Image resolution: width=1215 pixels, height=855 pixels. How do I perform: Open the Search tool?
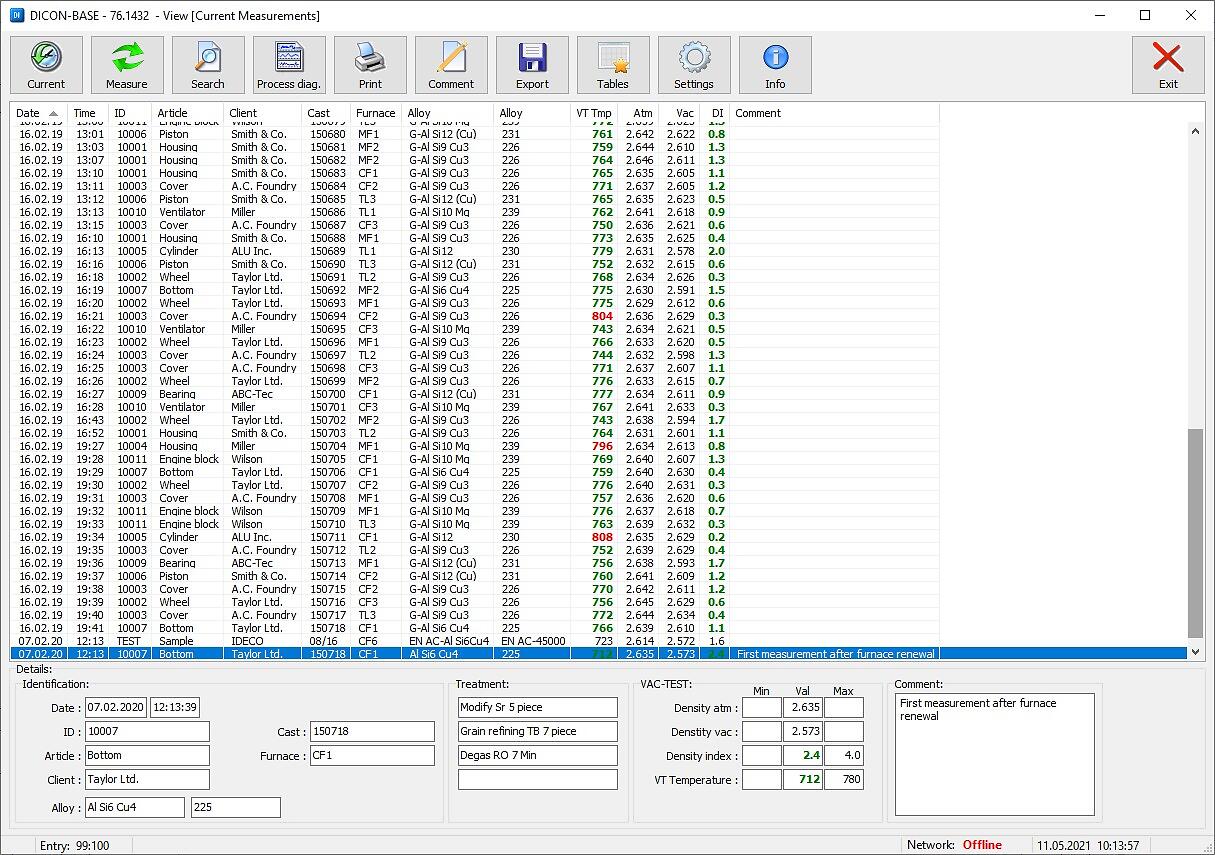208,66
